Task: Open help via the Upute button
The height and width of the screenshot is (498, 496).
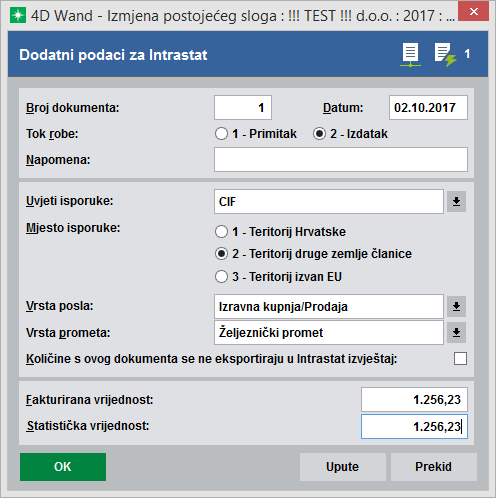Action: pos(343,467)
